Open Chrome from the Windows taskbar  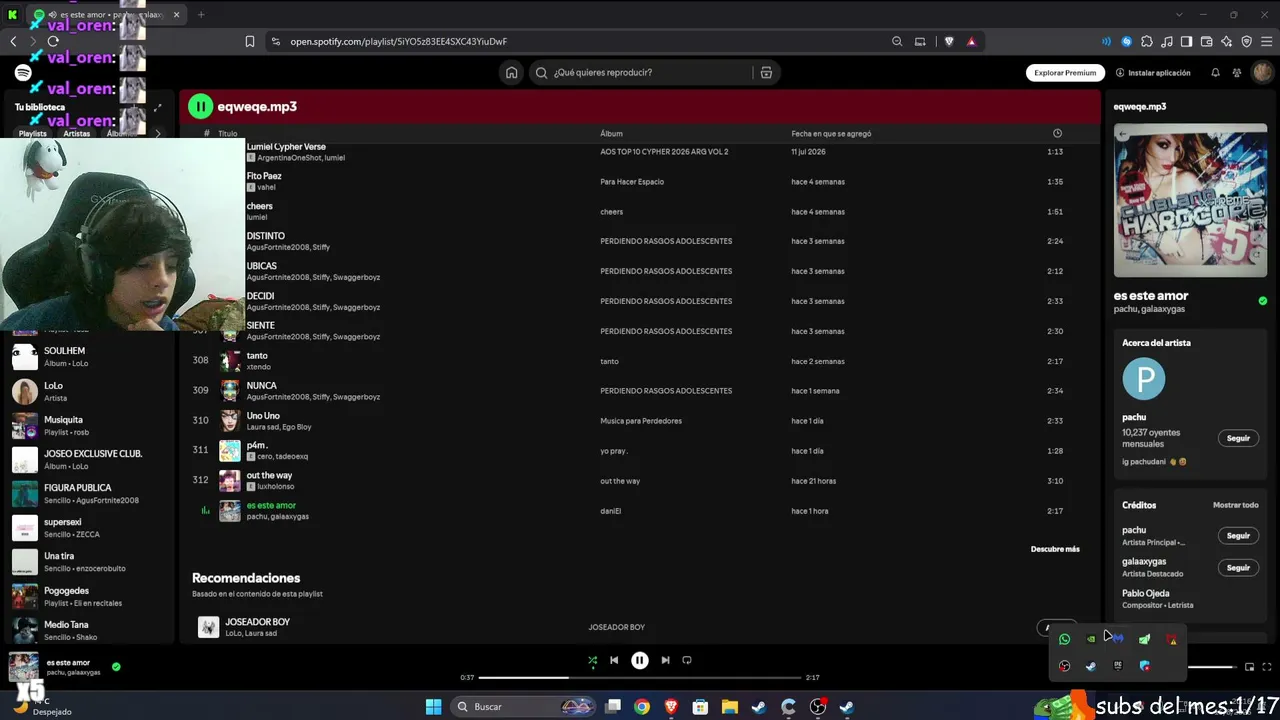click(642, 707)
